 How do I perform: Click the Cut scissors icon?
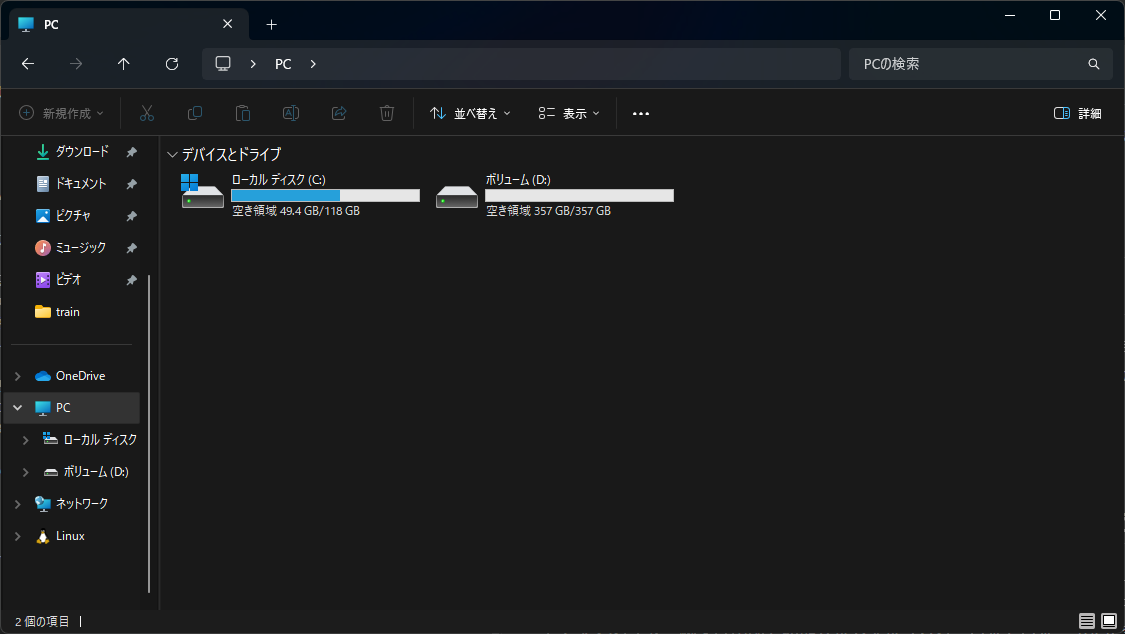[x=146, y=113]
